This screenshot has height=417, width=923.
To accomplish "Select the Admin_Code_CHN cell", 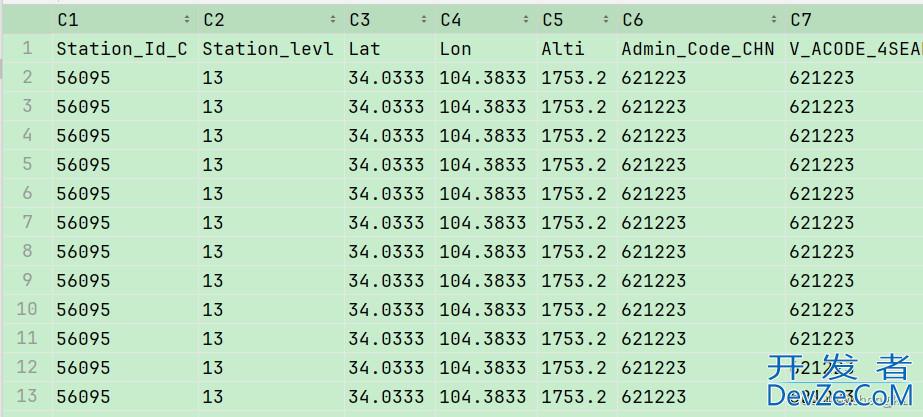I will [x=697, y=48].
